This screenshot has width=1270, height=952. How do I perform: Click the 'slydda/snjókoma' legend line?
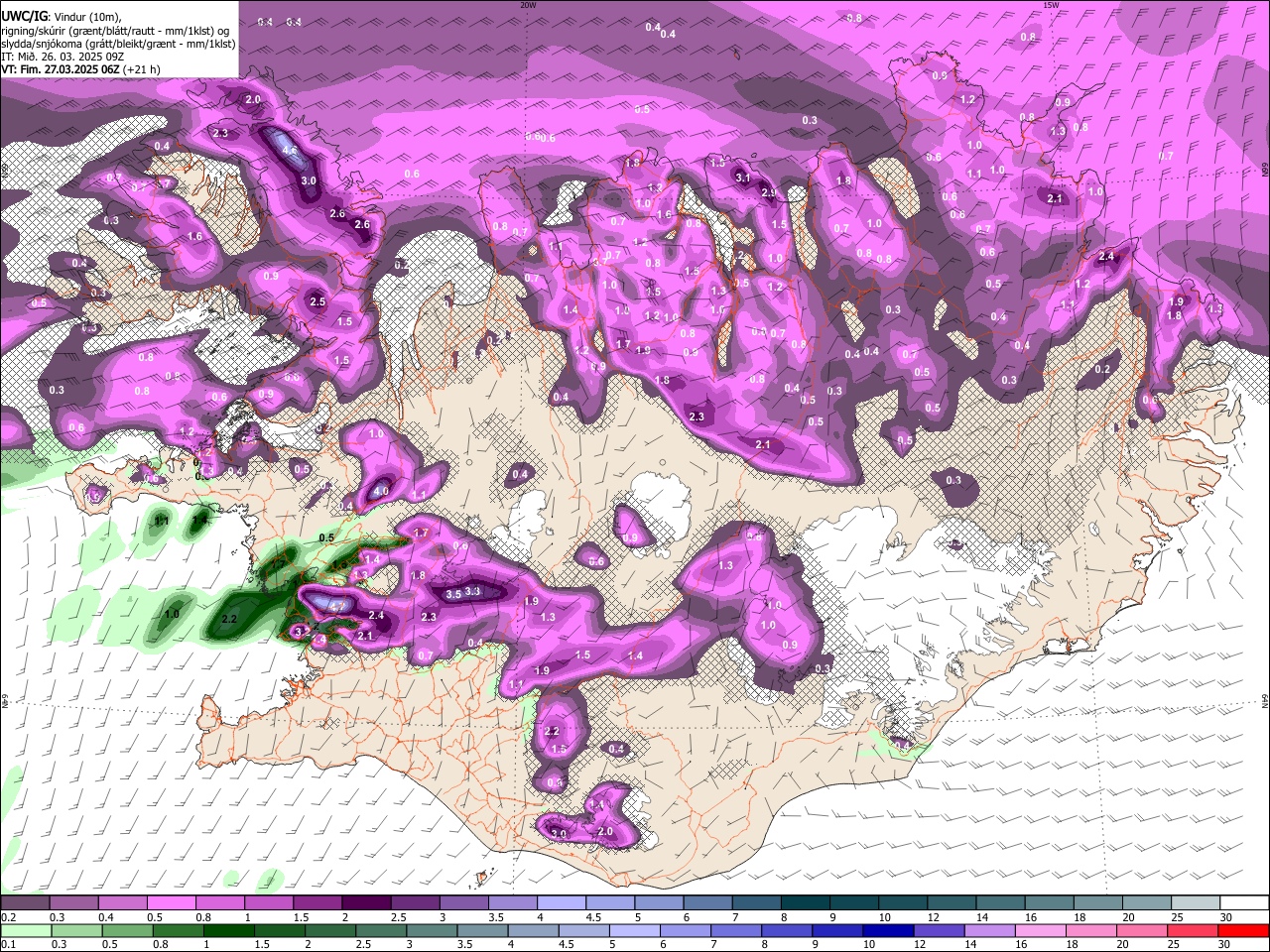pyautogui.click(x=118, y=44)
